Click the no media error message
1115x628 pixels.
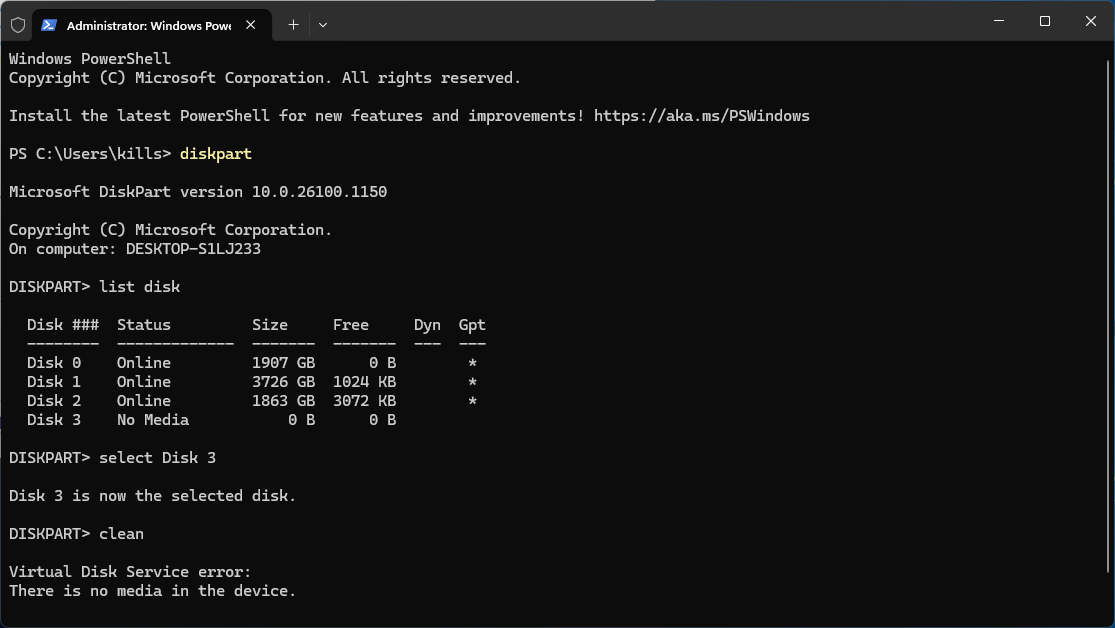click(152, 591)
